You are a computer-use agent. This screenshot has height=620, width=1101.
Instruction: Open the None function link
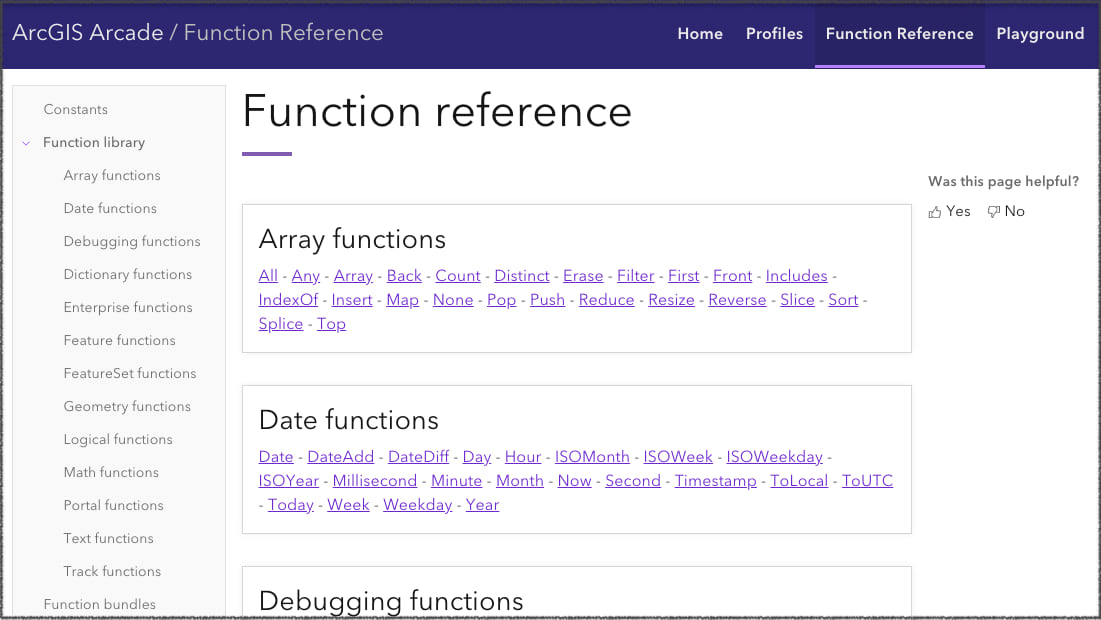click(x=453, y=300)
